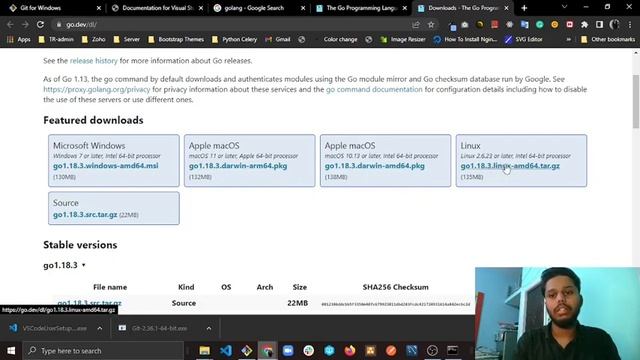The height and width of the screenshot is (360, 640).
Task: Open Firefox from the taskbar
Action: pos(350,351)
